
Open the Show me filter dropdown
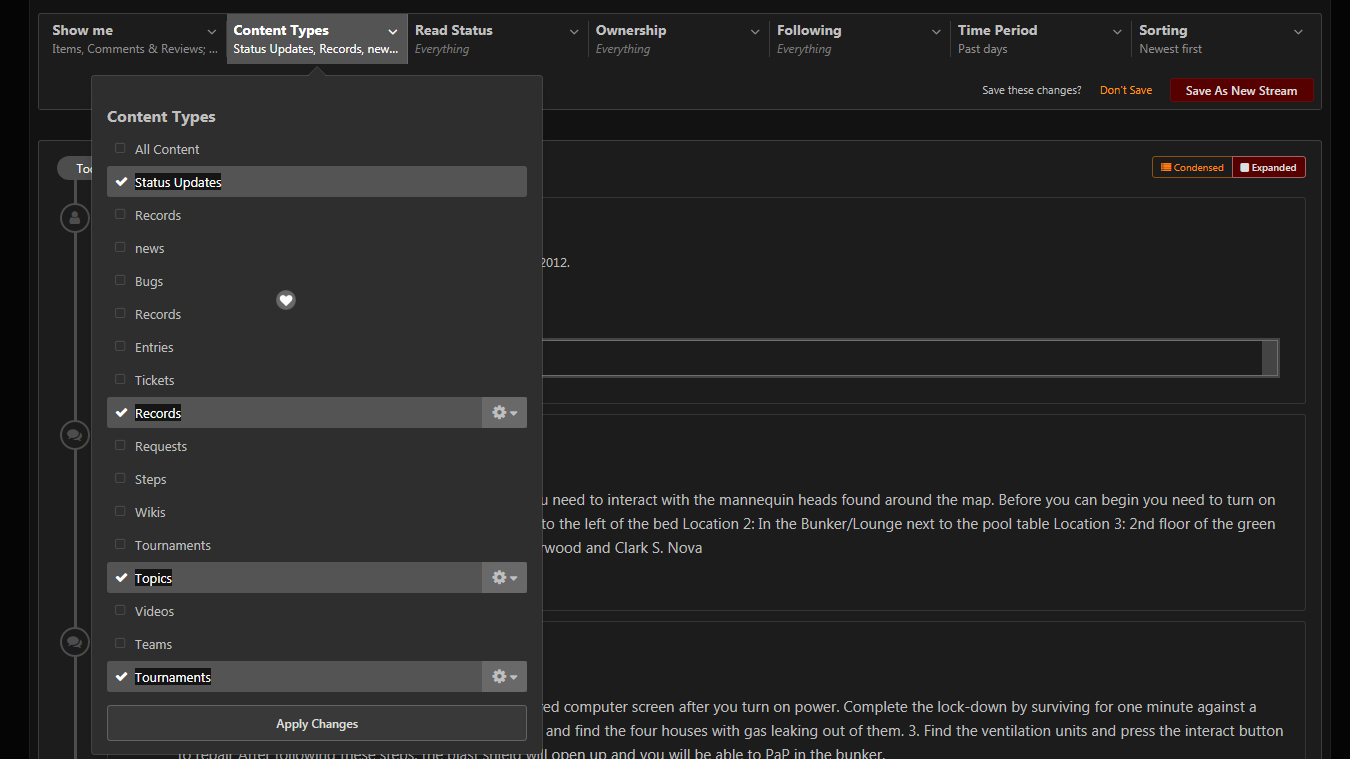tap(135, 39)
